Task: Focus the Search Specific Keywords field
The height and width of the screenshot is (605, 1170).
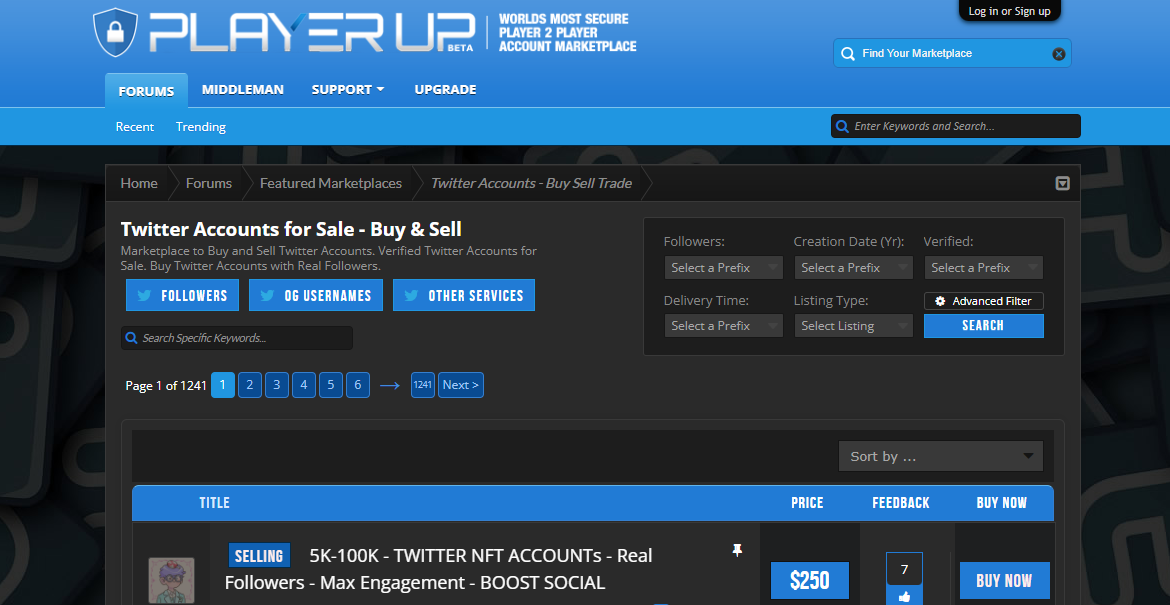Action: (x=237, y=338)
